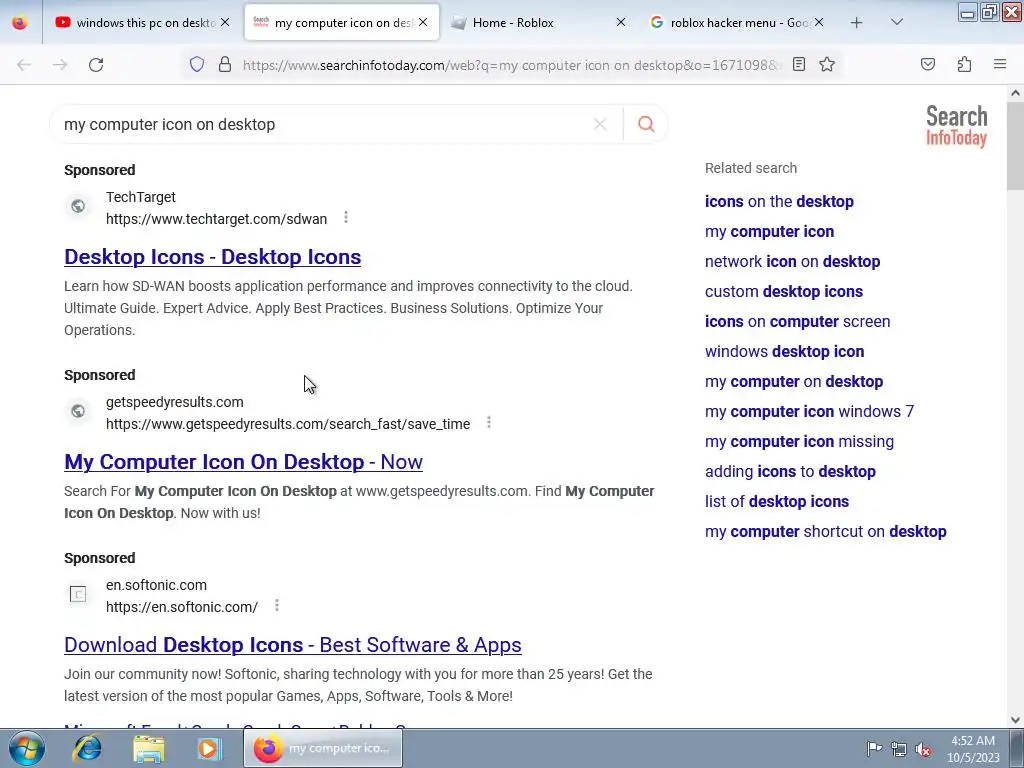Viewport: 1024px width, 768px height.
Task: Click the Firefox View icon in tab bar
Action: (x=20, y=23)
